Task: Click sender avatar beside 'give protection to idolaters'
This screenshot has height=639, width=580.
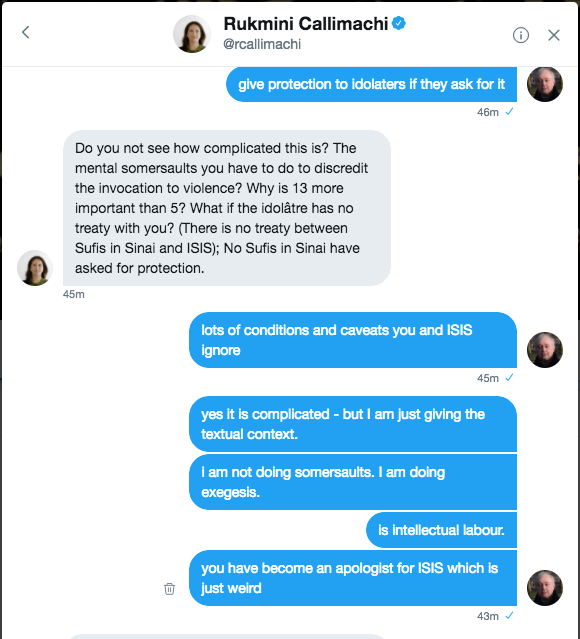Action: [545, 84]
